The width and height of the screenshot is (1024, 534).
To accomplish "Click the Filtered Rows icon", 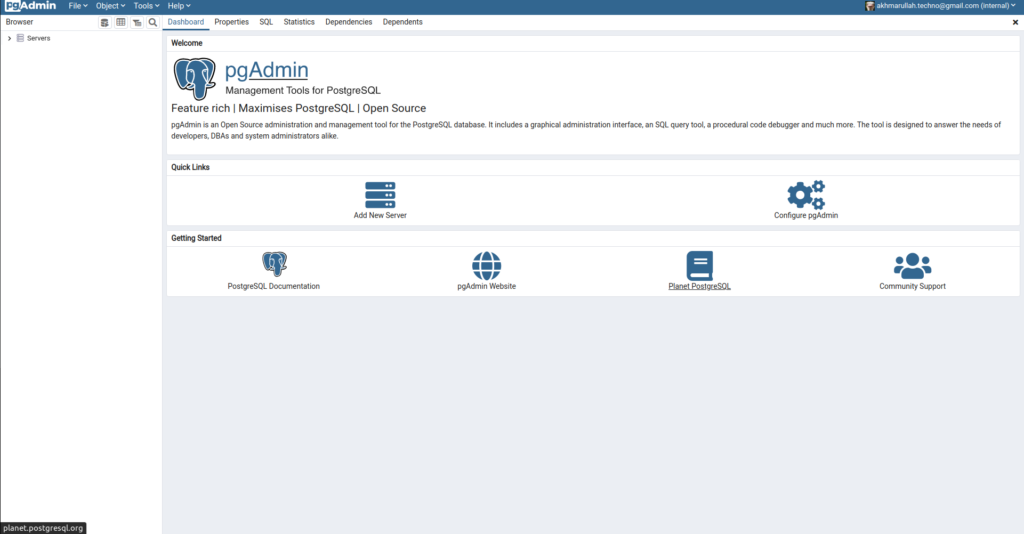I will (137, 22).
